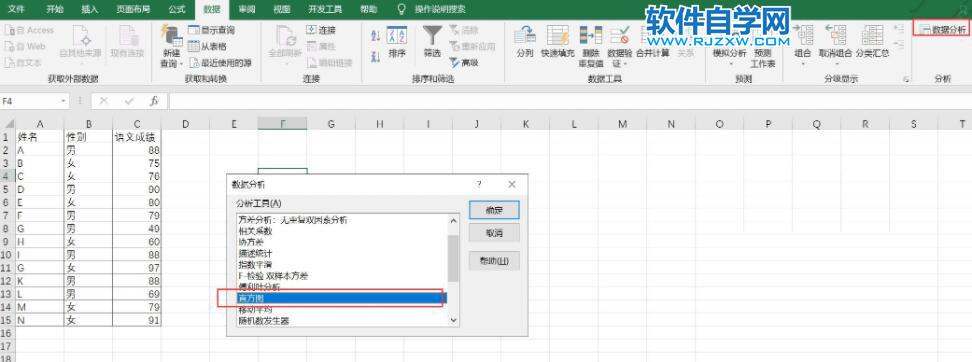Expand the 新建查询 dropdown arrow
The height and width of the screenshot is (362, 972).
tap(180, 64)
